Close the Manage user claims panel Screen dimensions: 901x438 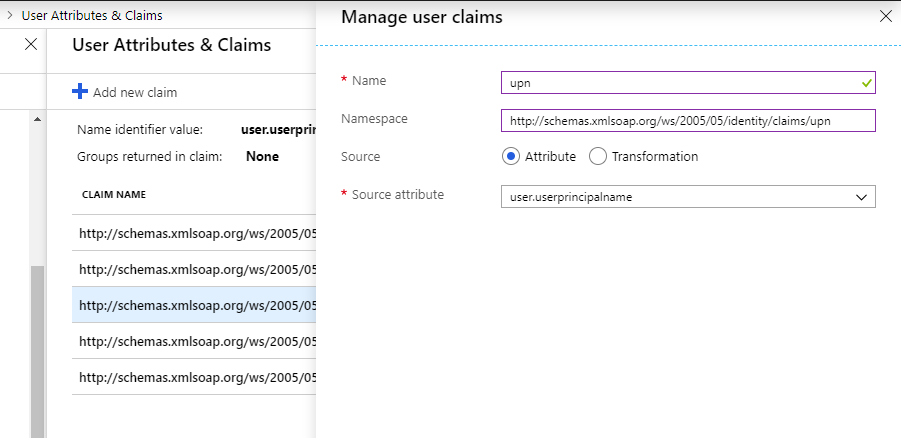(x=885, y=17)
